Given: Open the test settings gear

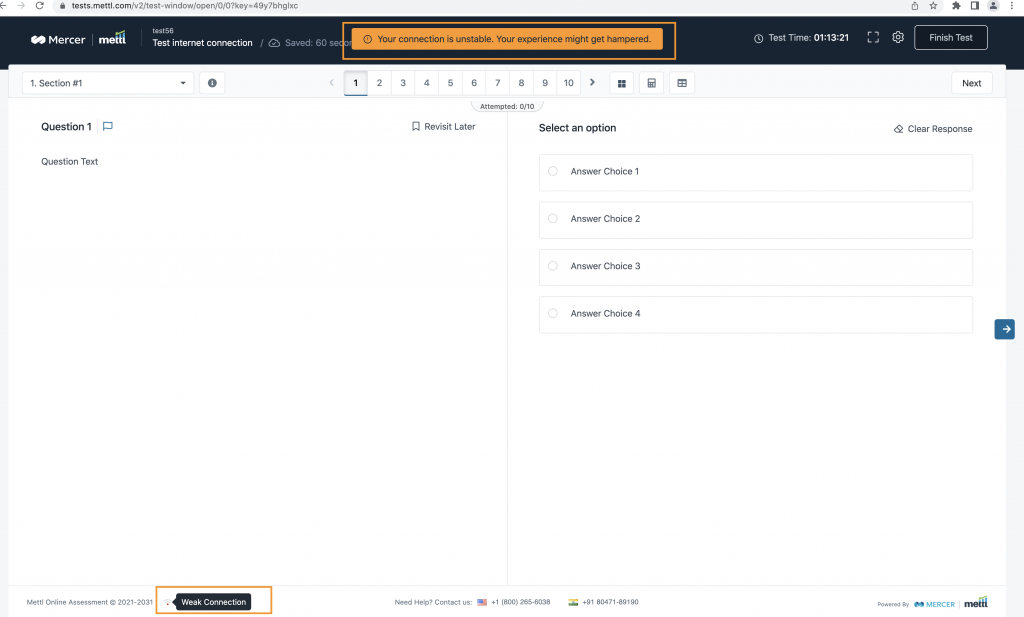Looking at the screenshot, I should click(897, 37).
